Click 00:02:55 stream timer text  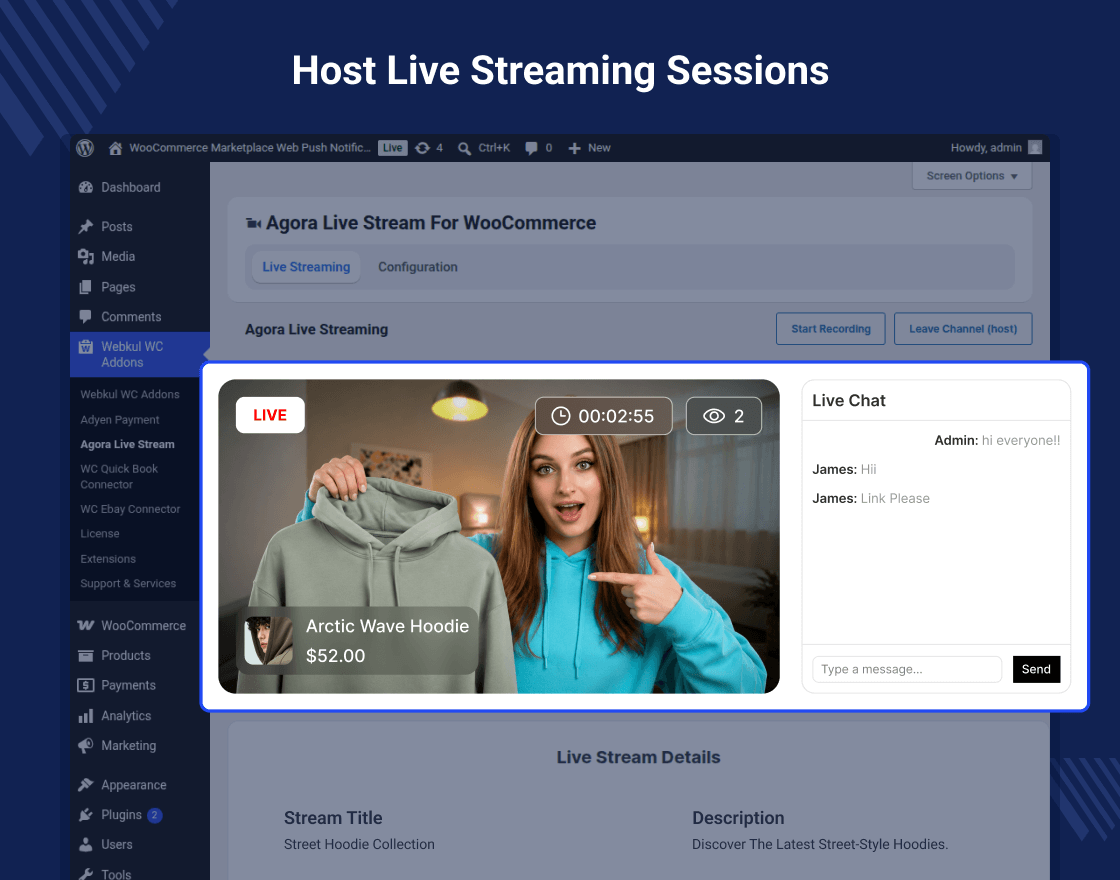coord(616,416)
